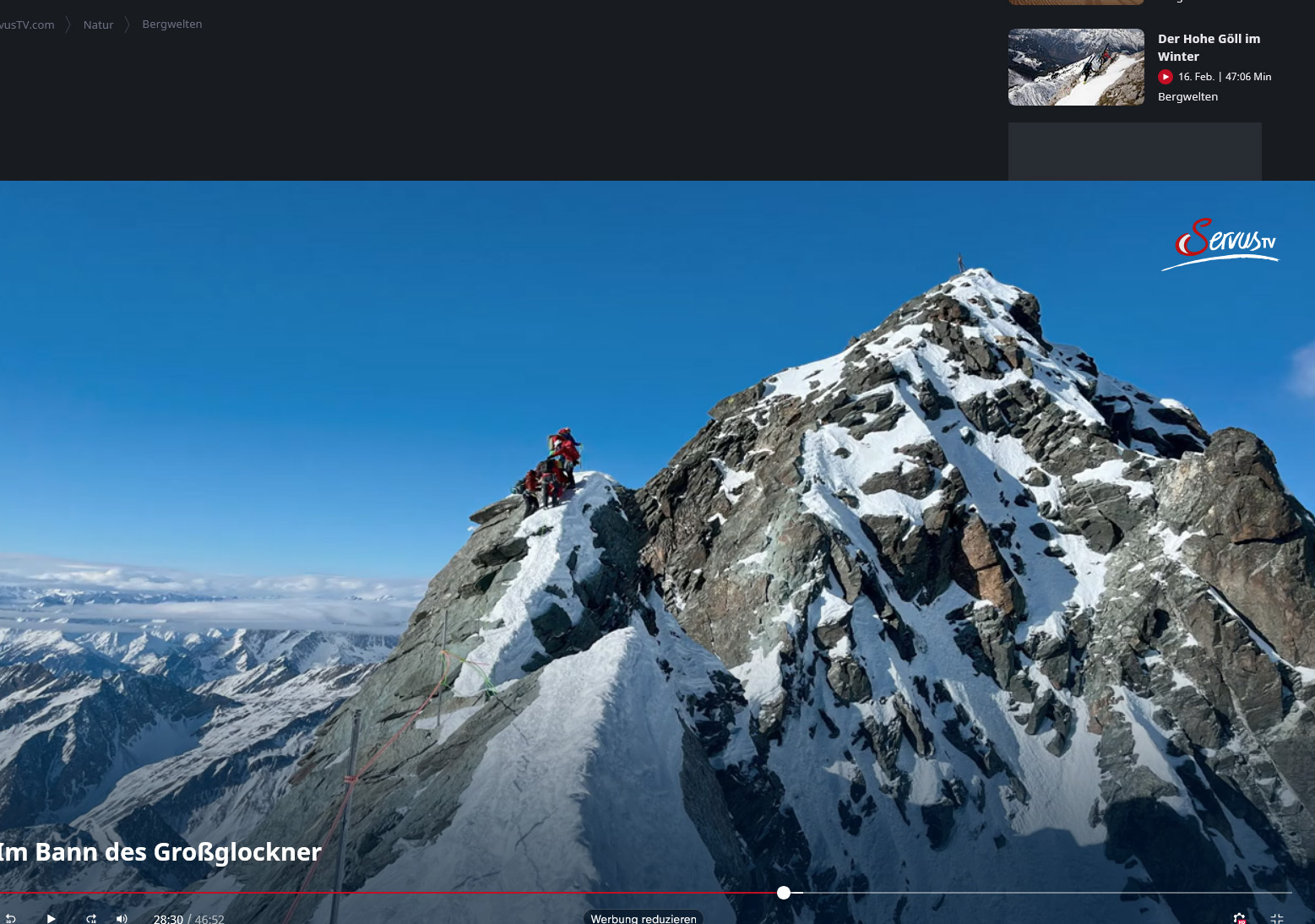The height and width of the screenshot is (924, 1315).
Task: Click the partial thumbnail above the Göll video
Action: [x=1076, y=3]
